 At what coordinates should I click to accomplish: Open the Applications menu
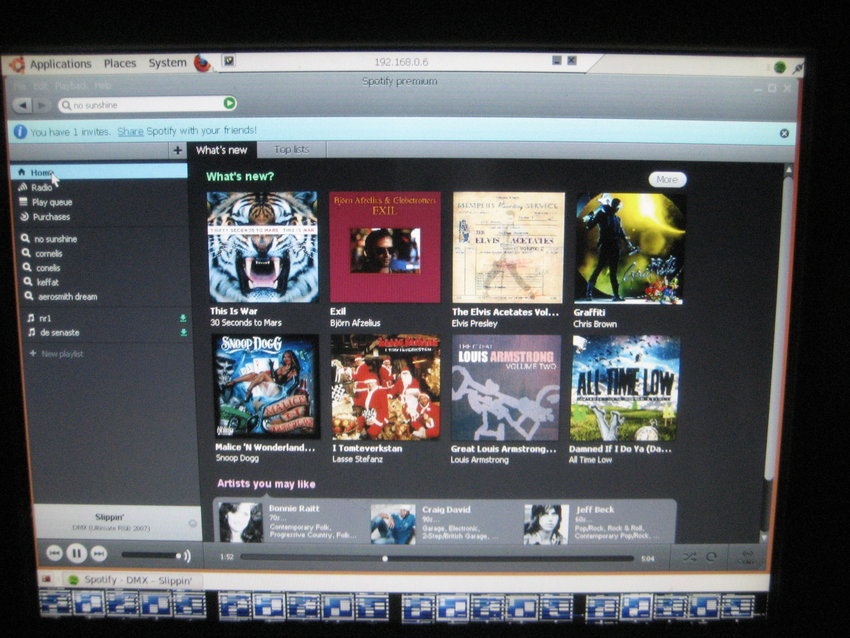point(60,64)
